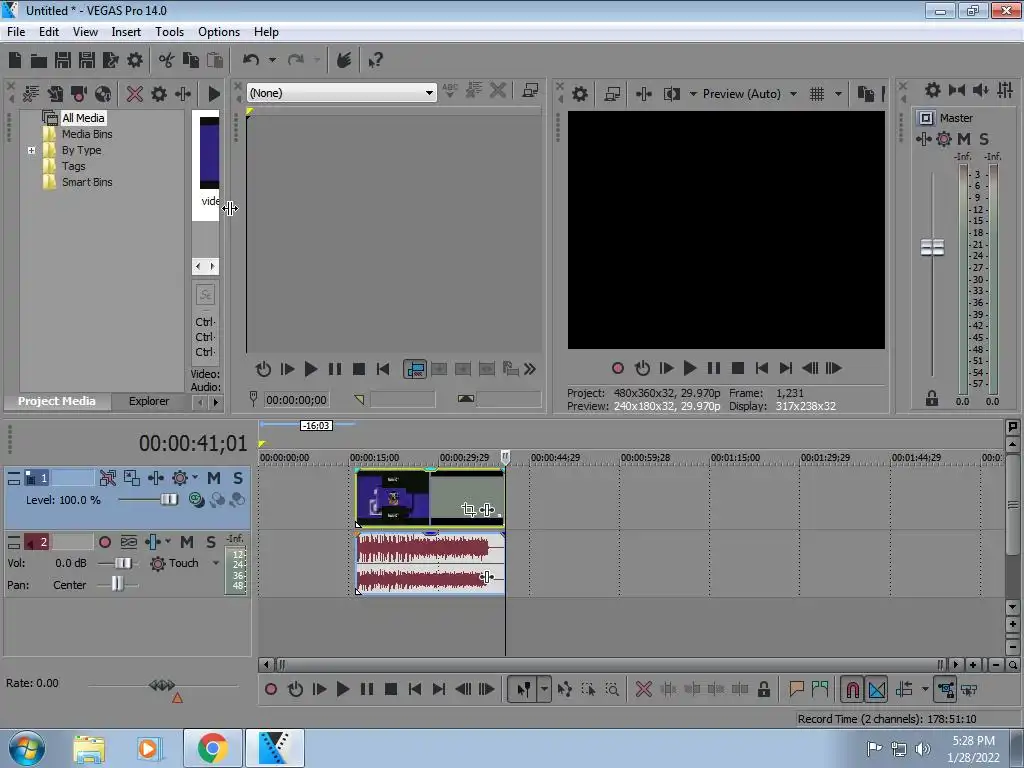Adjust Master volume fader
This screenshot has width=1024, height=768.
pos(932,247)
